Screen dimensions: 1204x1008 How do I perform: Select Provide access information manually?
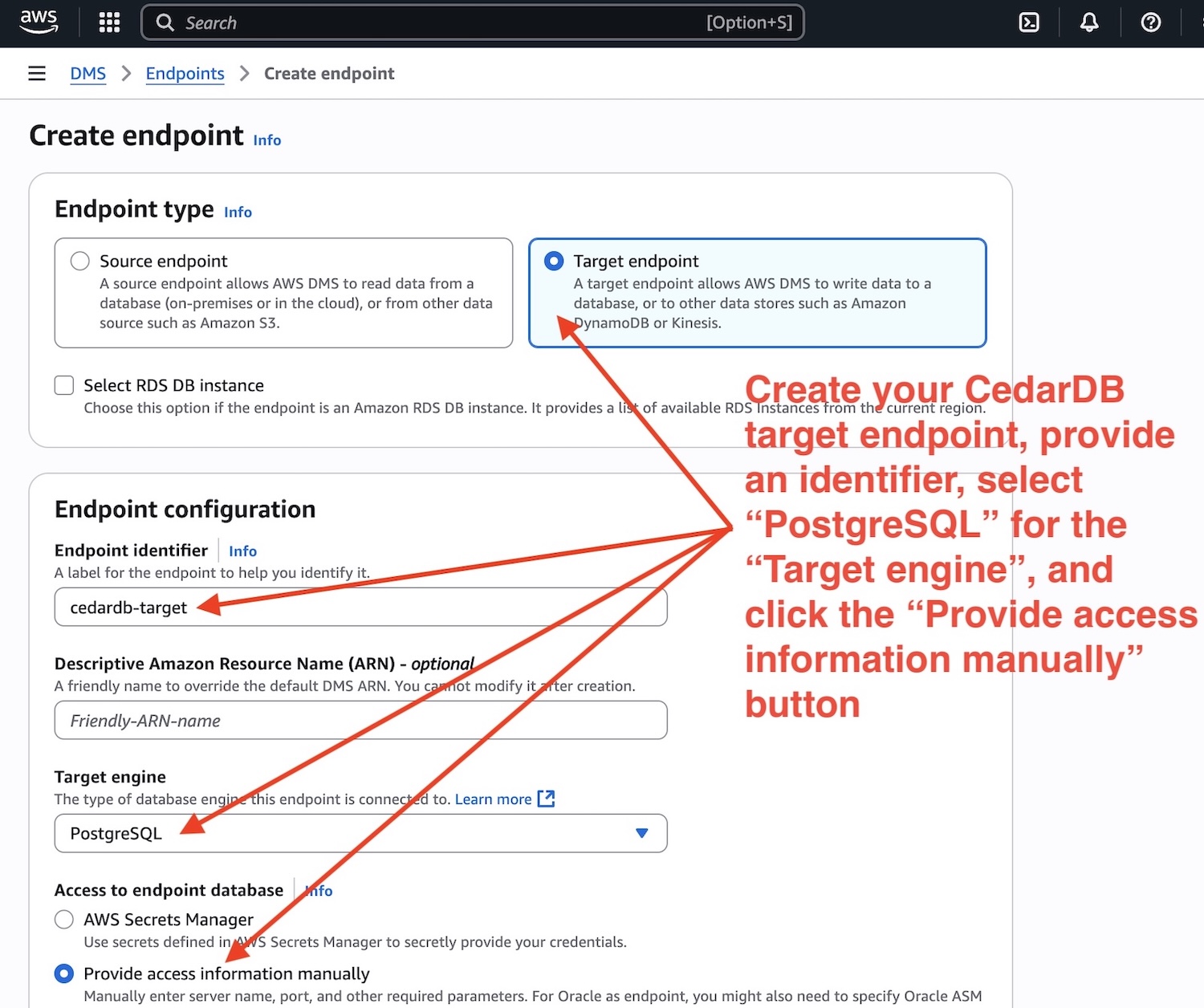click(64, 973)
